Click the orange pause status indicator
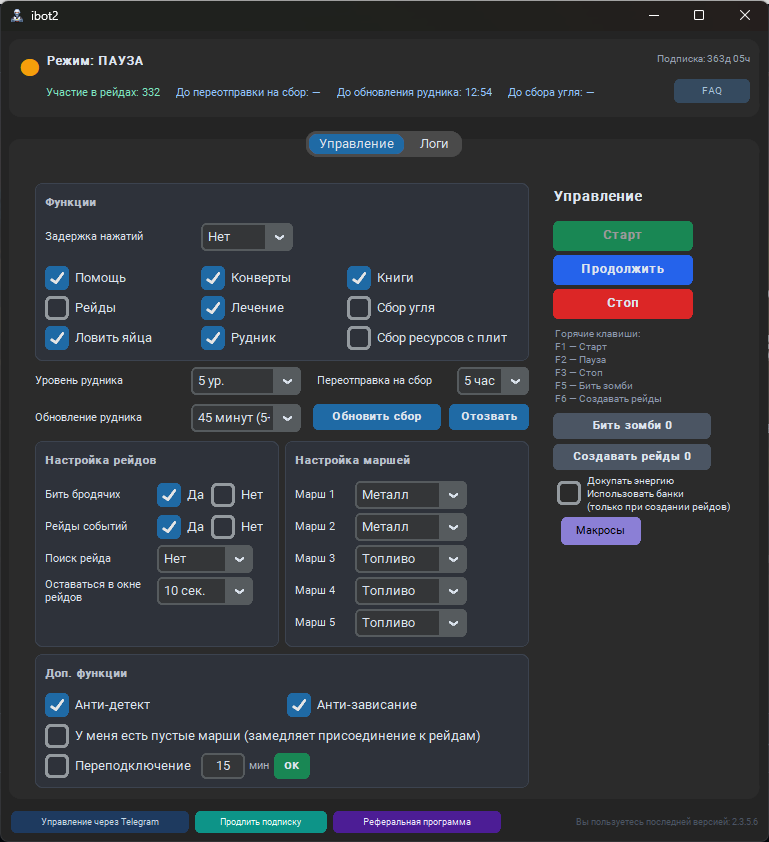769x842 pixels. tap(30, 67)
